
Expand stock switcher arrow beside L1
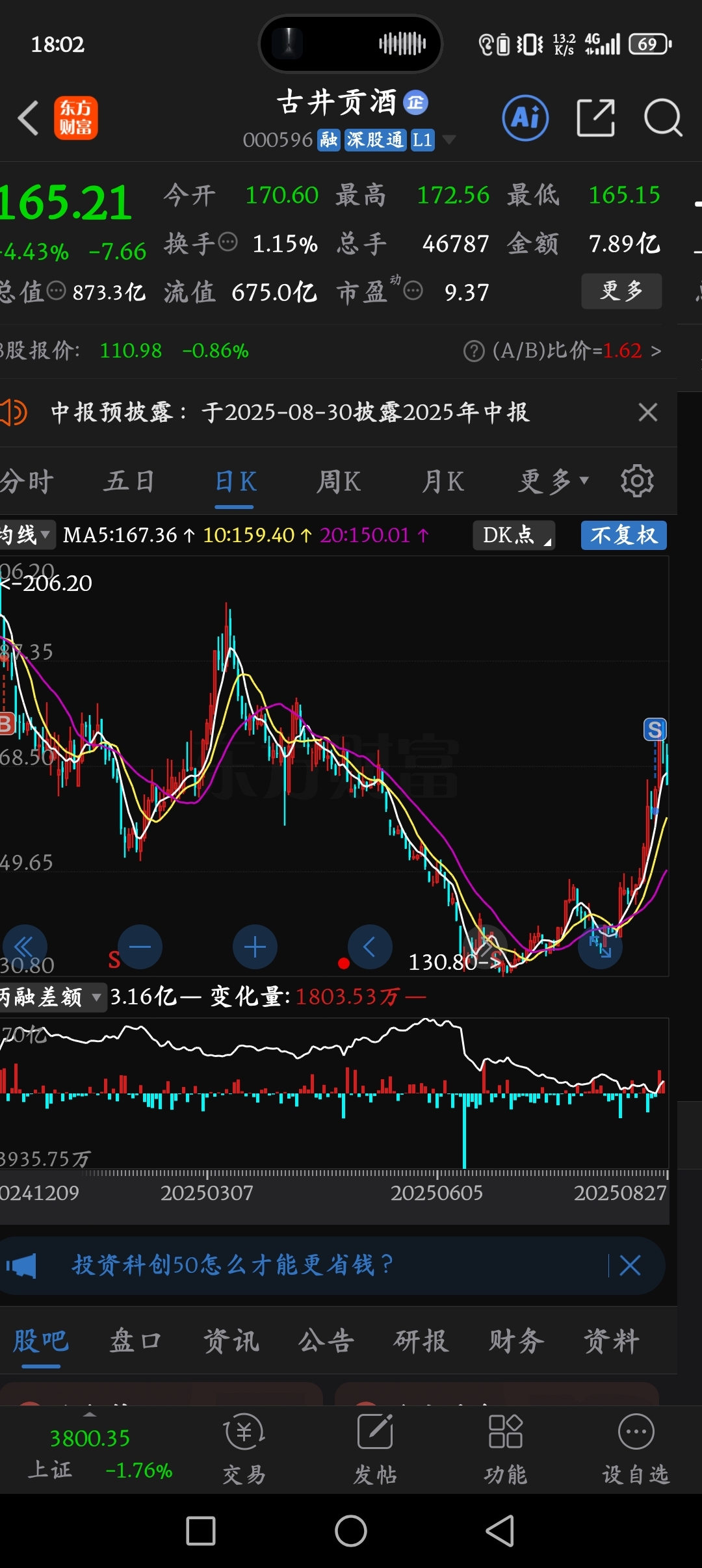click(448, 139)
